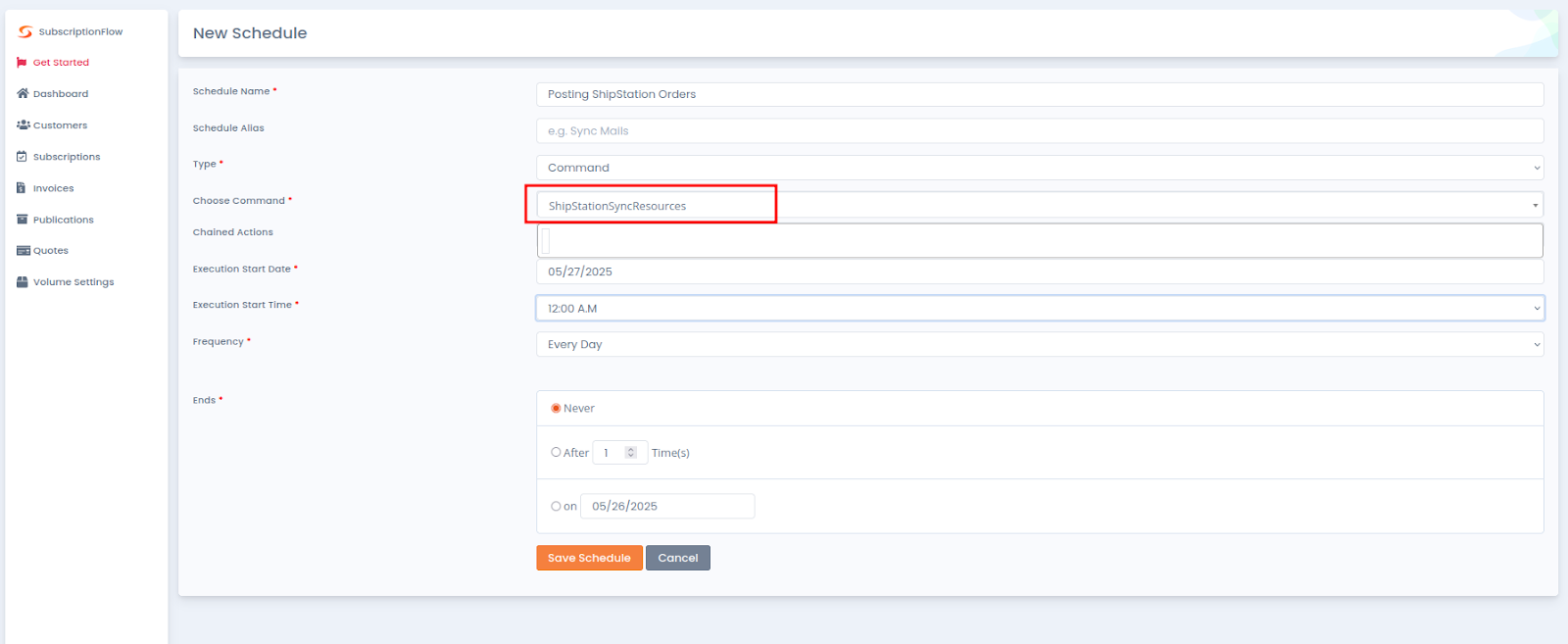Click the Subscriptions calendar icon
The width and height of the screenshot is (1568, 644).
[22, 156]
